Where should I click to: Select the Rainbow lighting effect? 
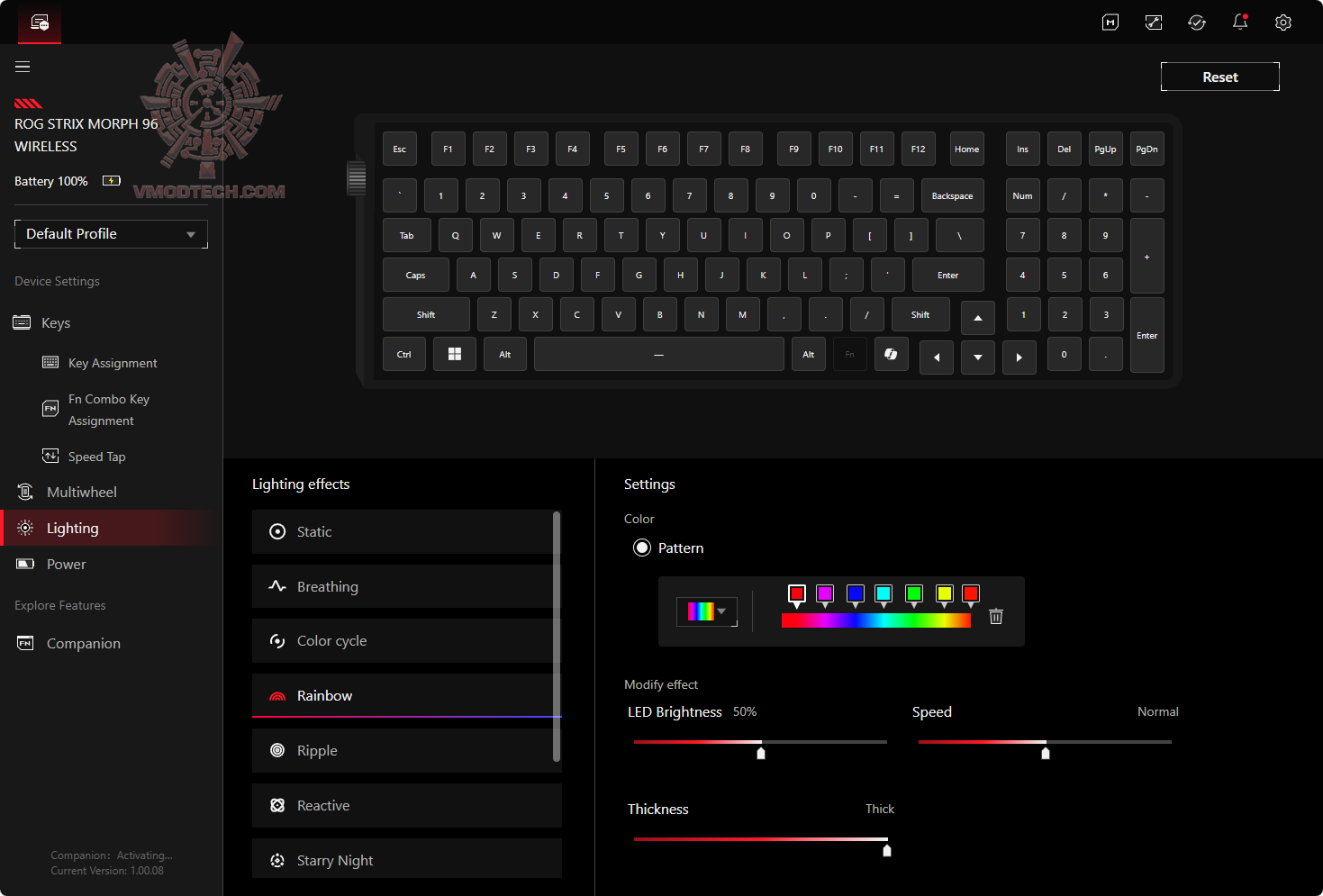click(x=407, y=695)
